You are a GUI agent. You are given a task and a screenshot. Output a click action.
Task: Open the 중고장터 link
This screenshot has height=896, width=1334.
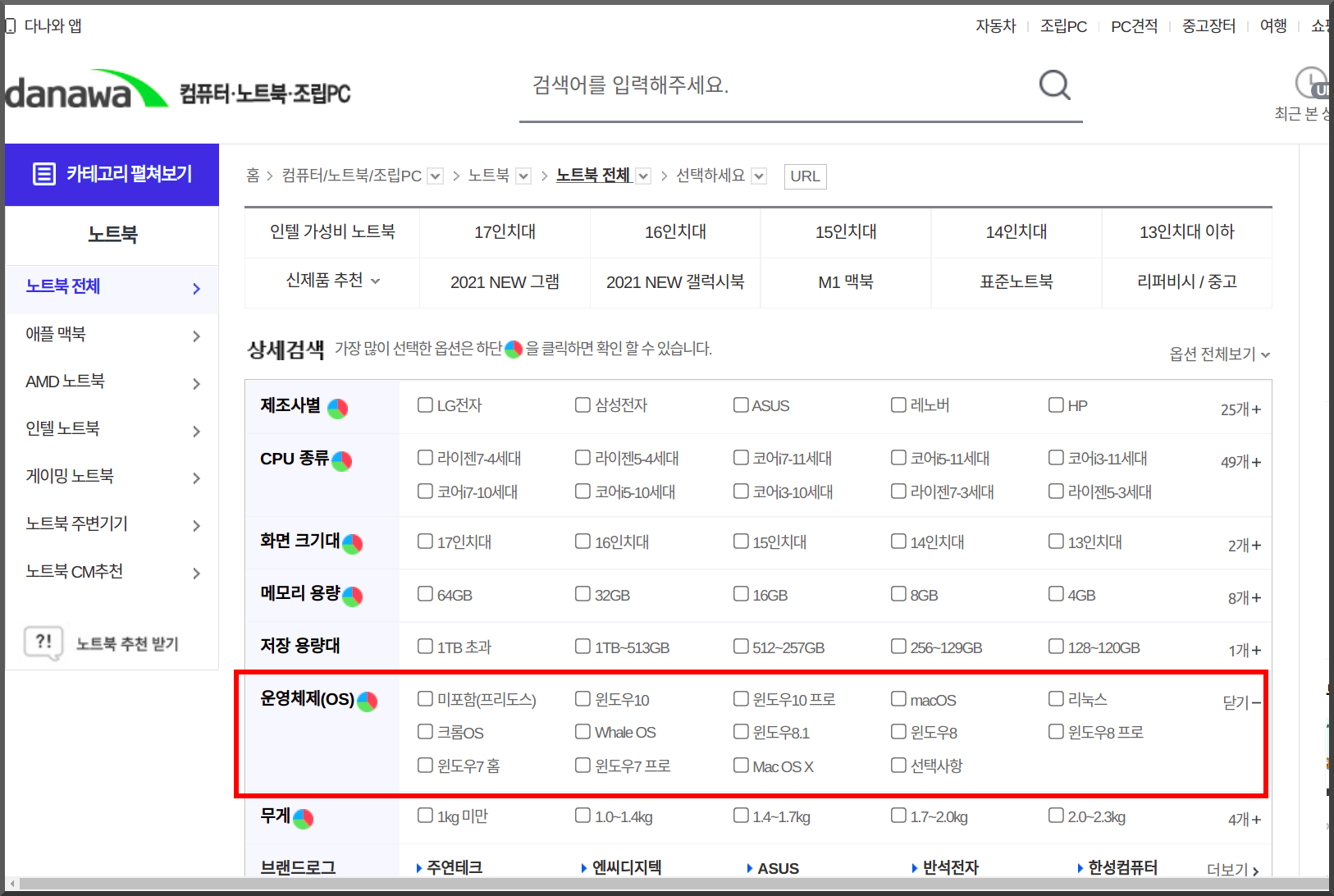(1208, 26)
